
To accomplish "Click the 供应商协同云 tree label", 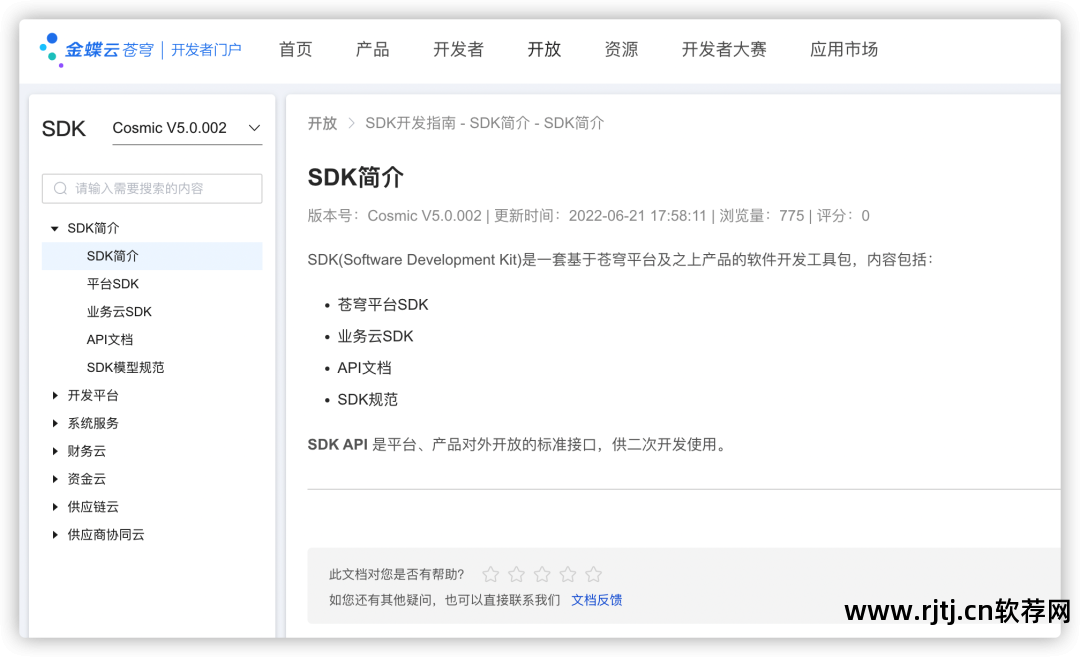I will tap(106, 535).
